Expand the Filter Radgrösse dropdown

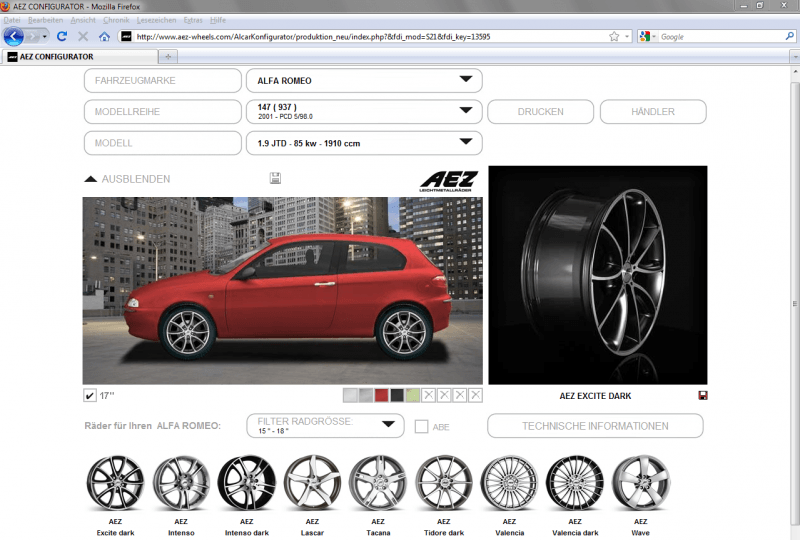pyautogui.click(x=325, y=426)
